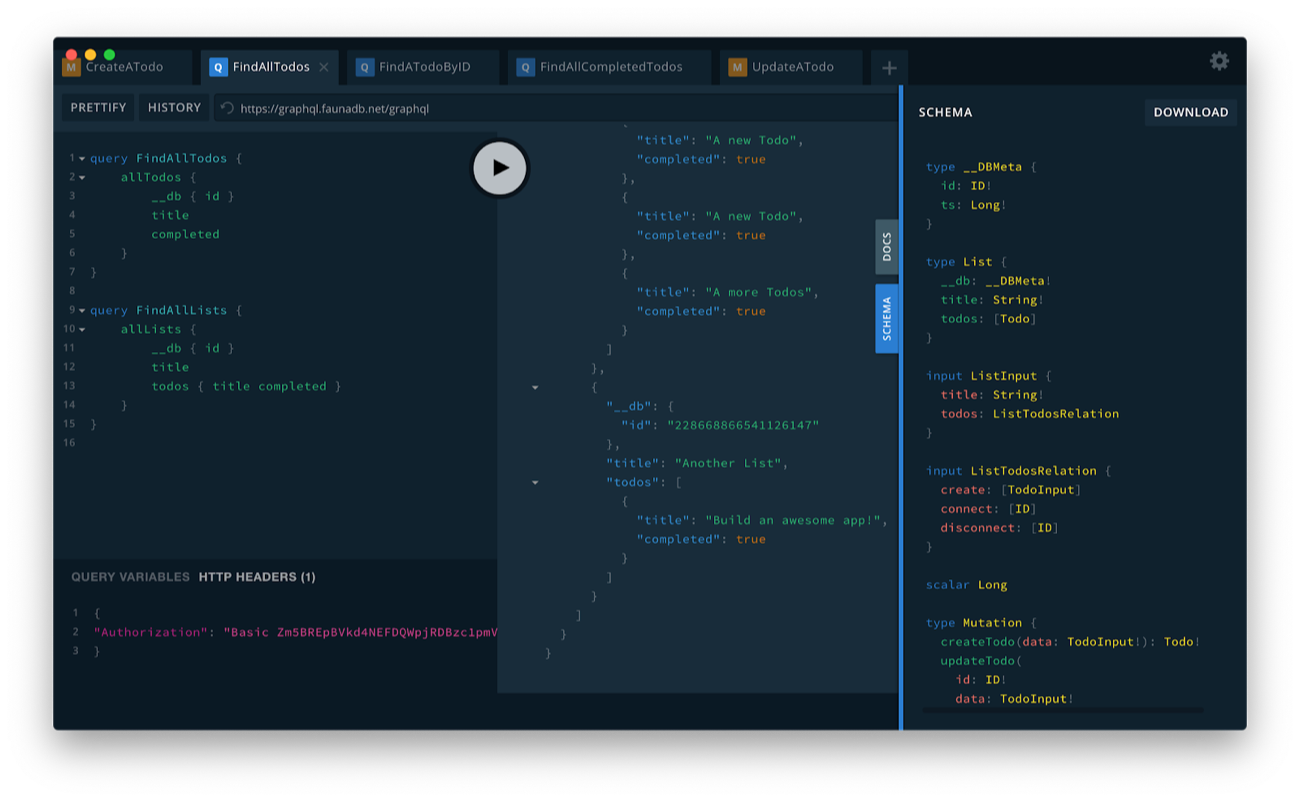
Task: Click the Q icon on the FindAllCompletedTodos tab
Action: (x=525, y=67)
